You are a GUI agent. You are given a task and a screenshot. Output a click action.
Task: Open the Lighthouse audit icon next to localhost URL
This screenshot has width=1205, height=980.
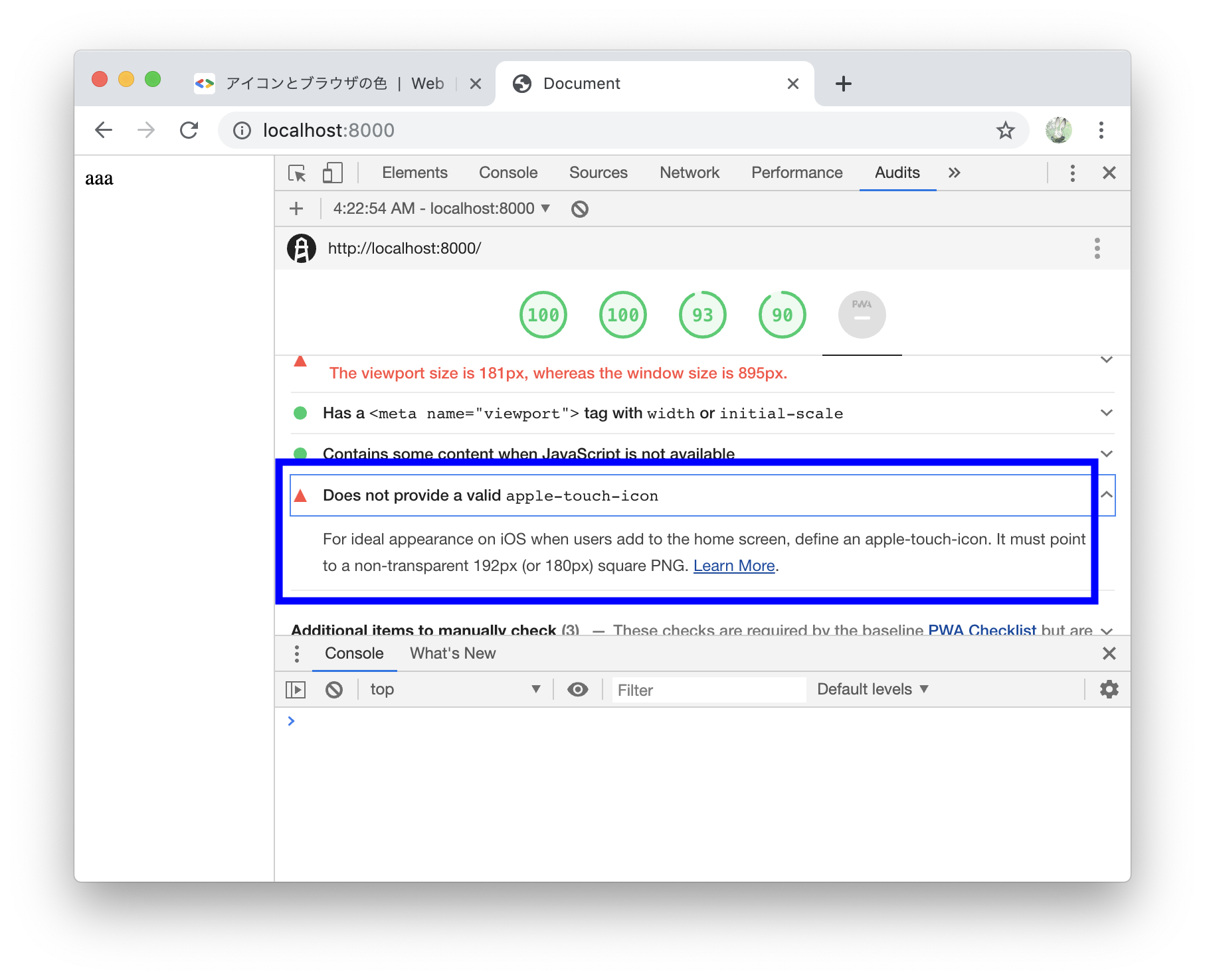pyautogui.click(x=302, y=248)
